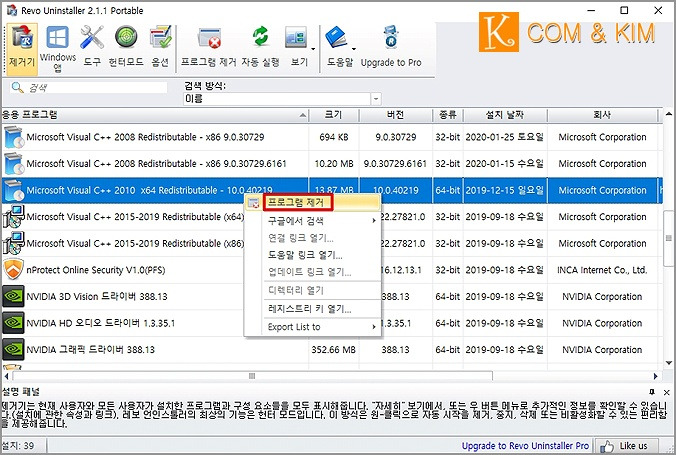Screen dimensions: 676x455
Task: Click the 352.66 MB size cell
Action: [334, 350]
